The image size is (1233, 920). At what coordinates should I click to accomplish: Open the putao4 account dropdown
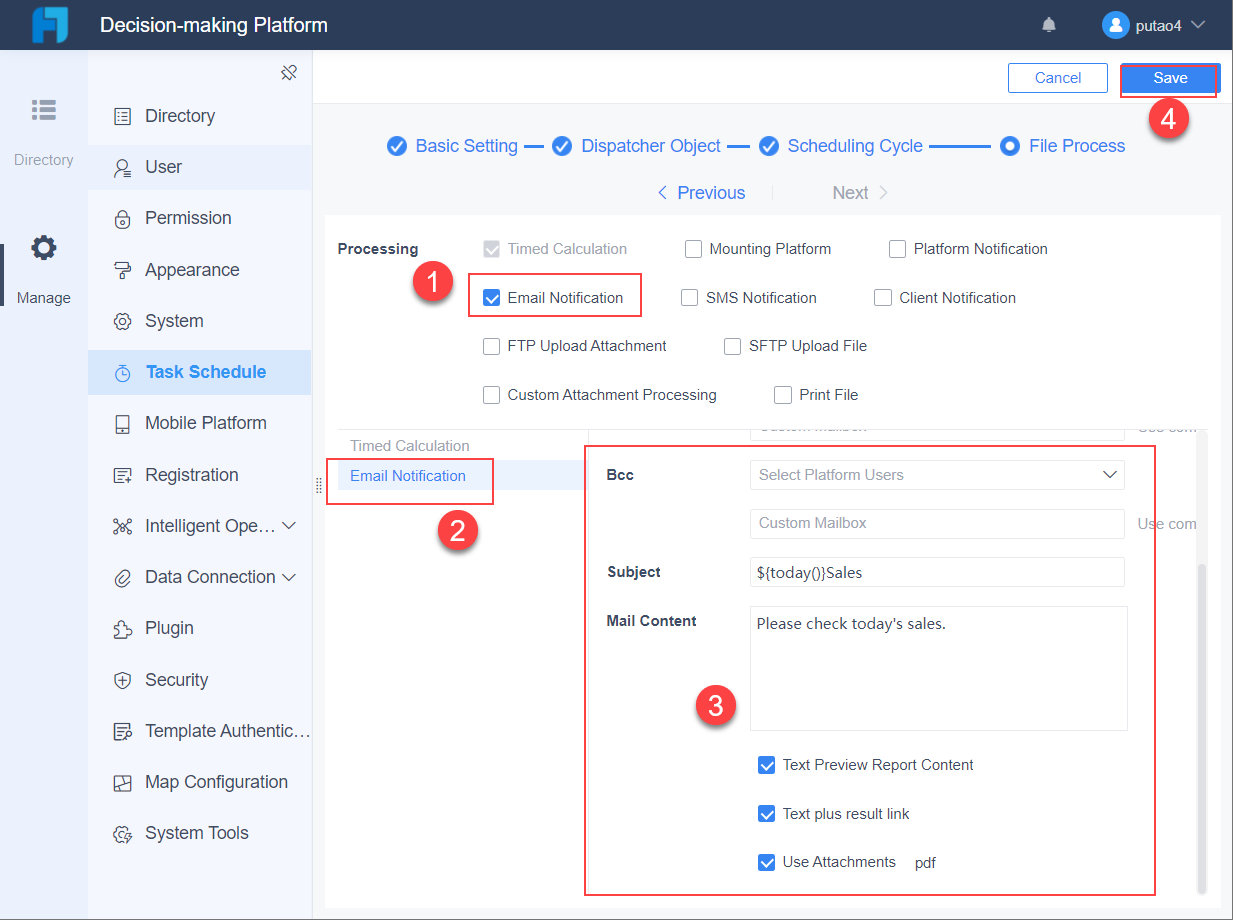1154,24
